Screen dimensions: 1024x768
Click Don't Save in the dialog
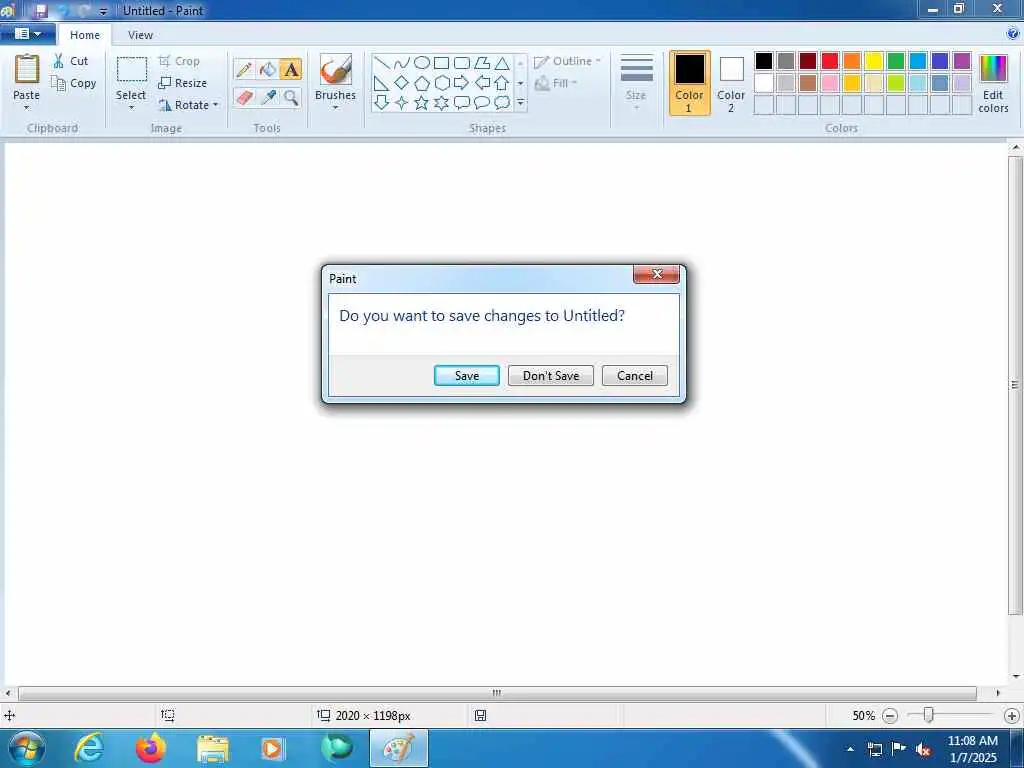(x=551, y=376)
